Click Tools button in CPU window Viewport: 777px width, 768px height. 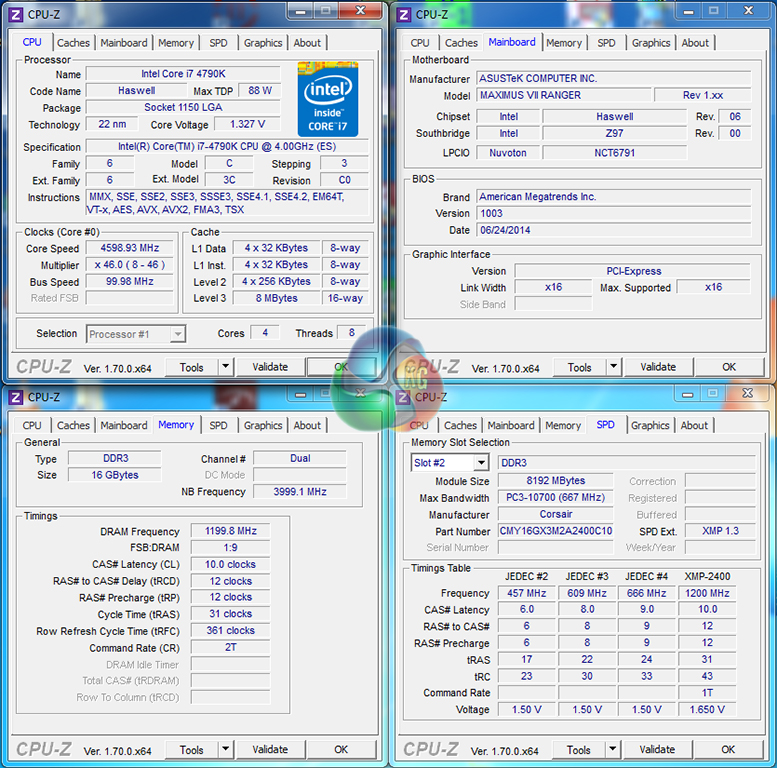pos(192,368)
